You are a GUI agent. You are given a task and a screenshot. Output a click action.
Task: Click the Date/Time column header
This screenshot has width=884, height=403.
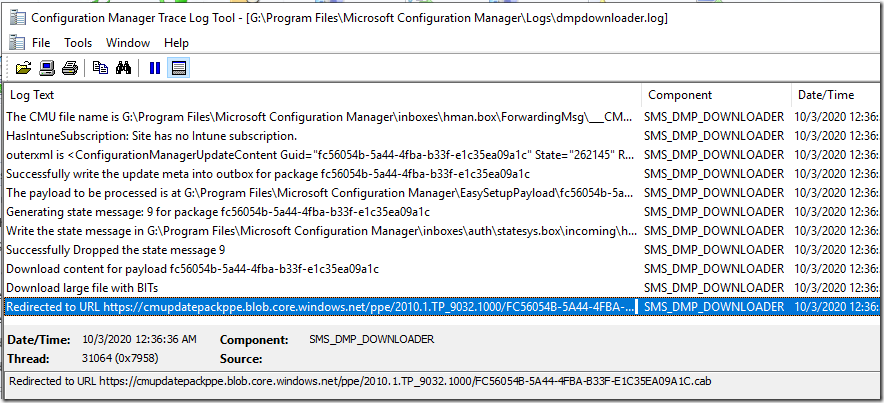point(825,95)
